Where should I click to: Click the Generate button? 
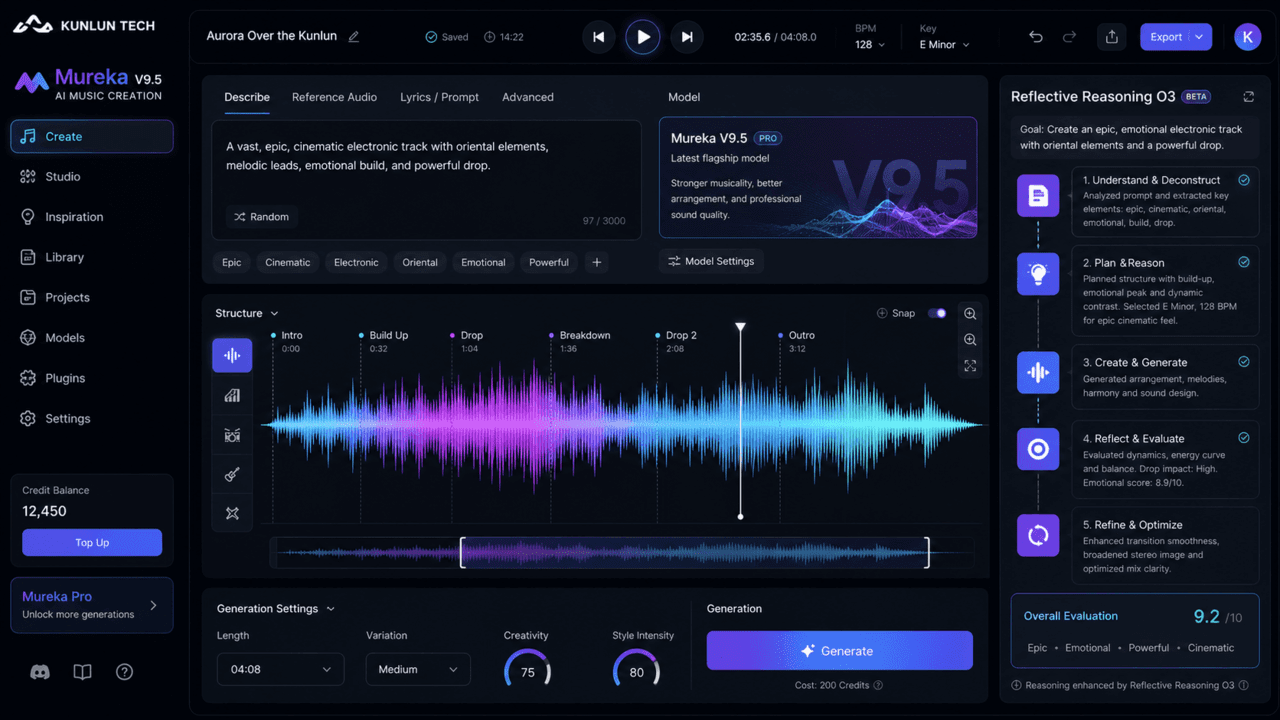point(840,651)
